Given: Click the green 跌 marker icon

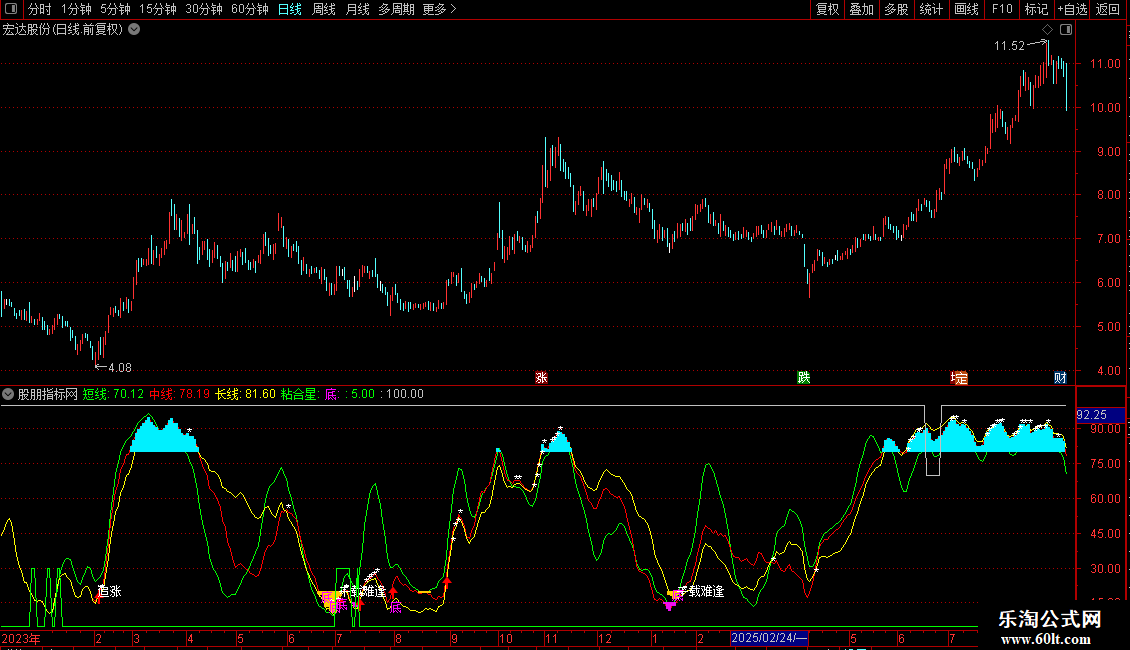Looking at the screenshot, I should coord(803,377).
